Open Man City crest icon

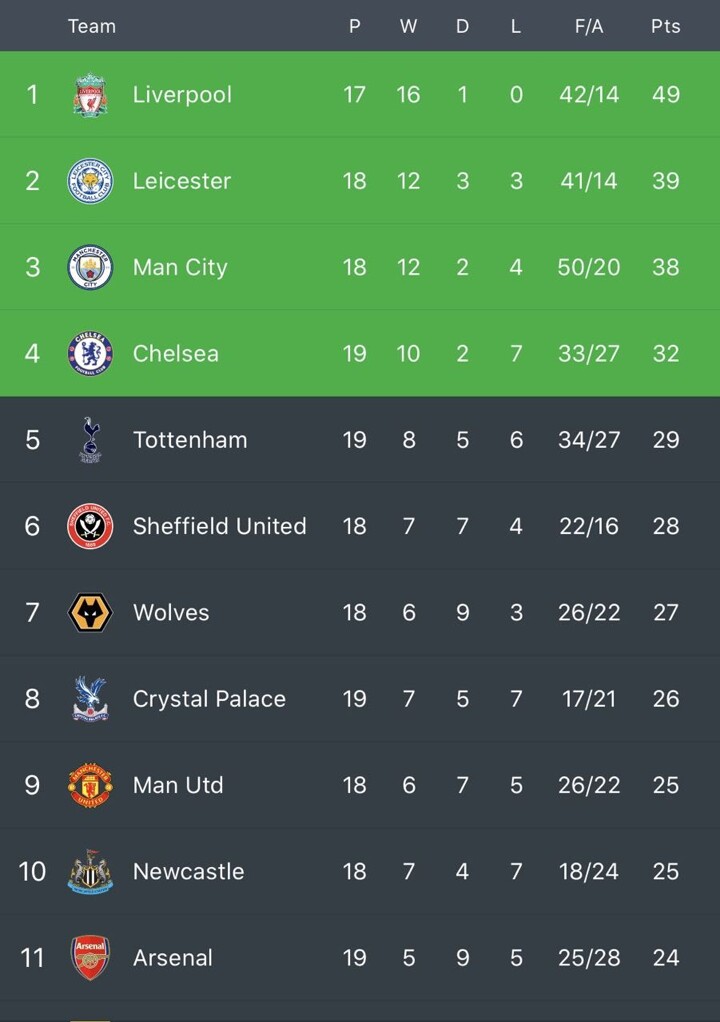coord(90,267)
